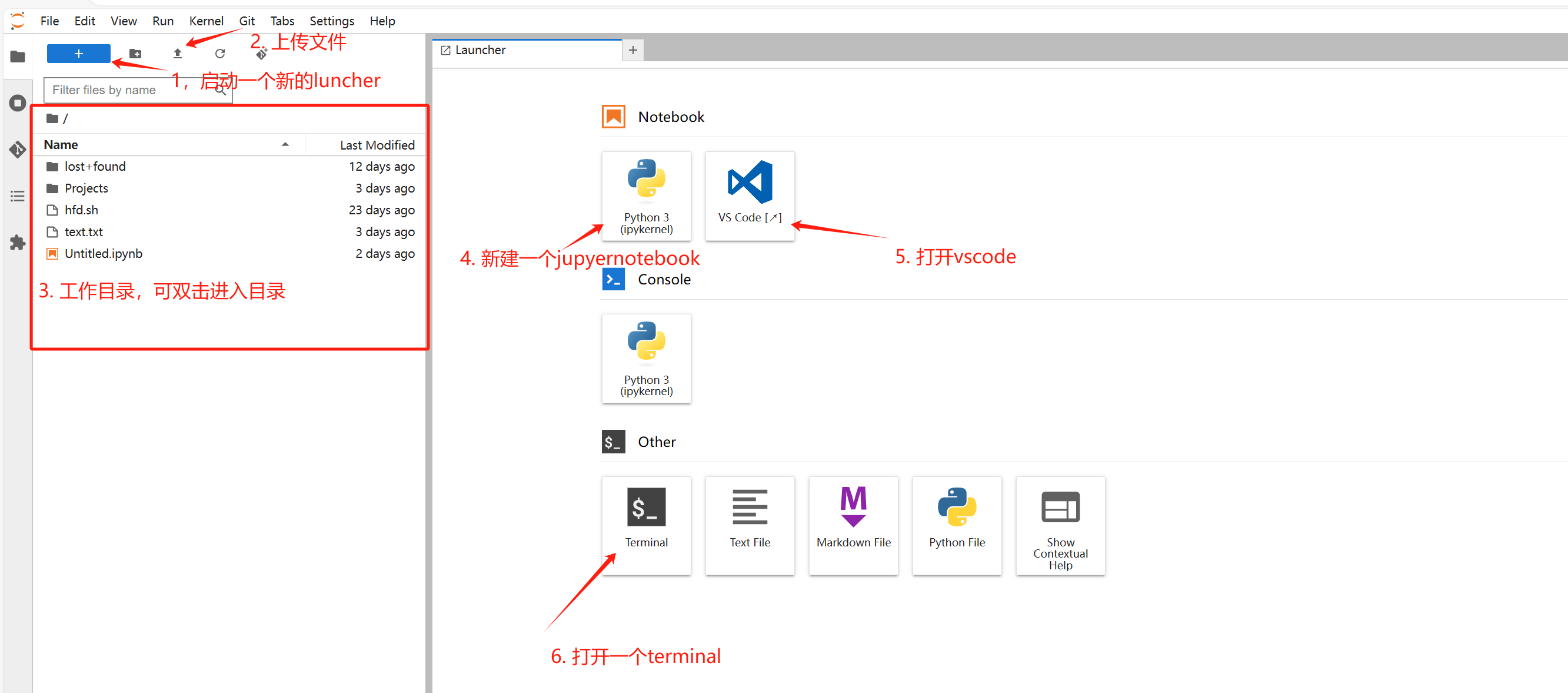This screenshot has height=693, width=1568.
Task: Toggle the File Browser sidebar icon
Action: [18, 57]
